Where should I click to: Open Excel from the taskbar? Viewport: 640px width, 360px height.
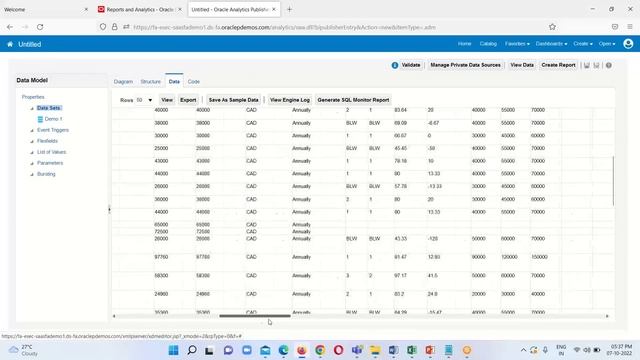[x=411, y=350]
